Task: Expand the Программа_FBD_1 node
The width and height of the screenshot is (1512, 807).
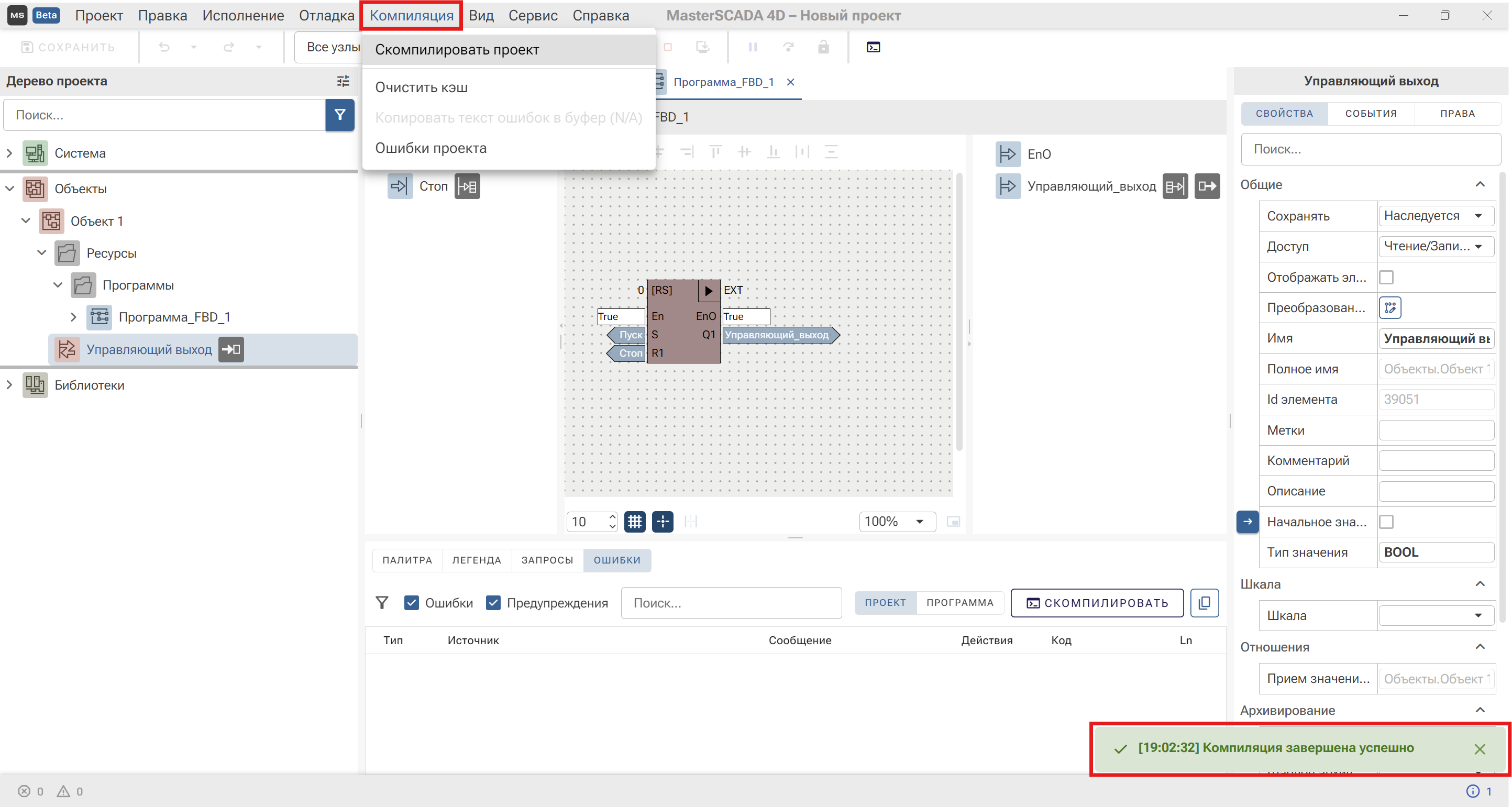Action: (73, 317)
